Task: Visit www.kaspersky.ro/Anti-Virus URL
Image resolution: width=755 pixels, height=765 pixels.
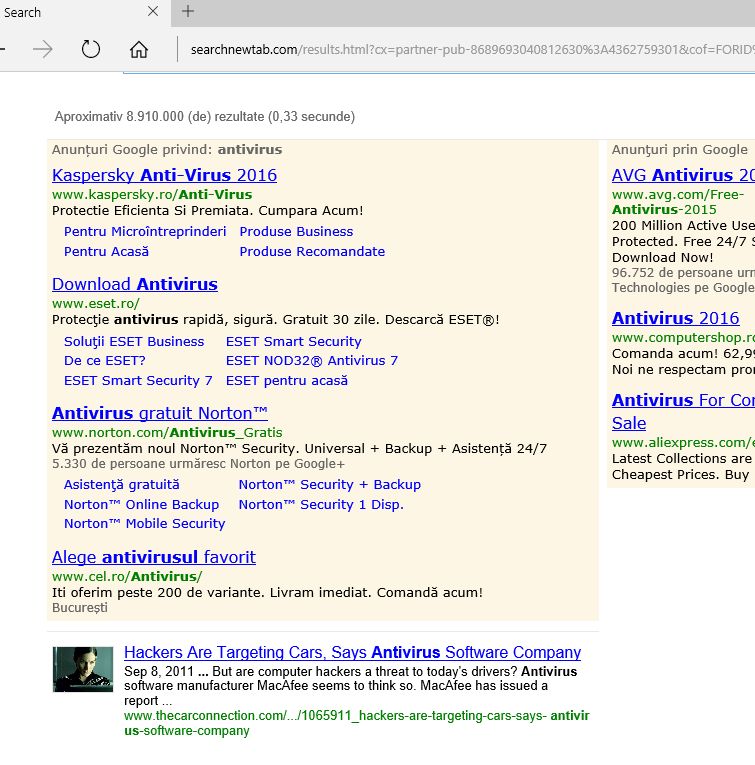Action: [152, 194]
